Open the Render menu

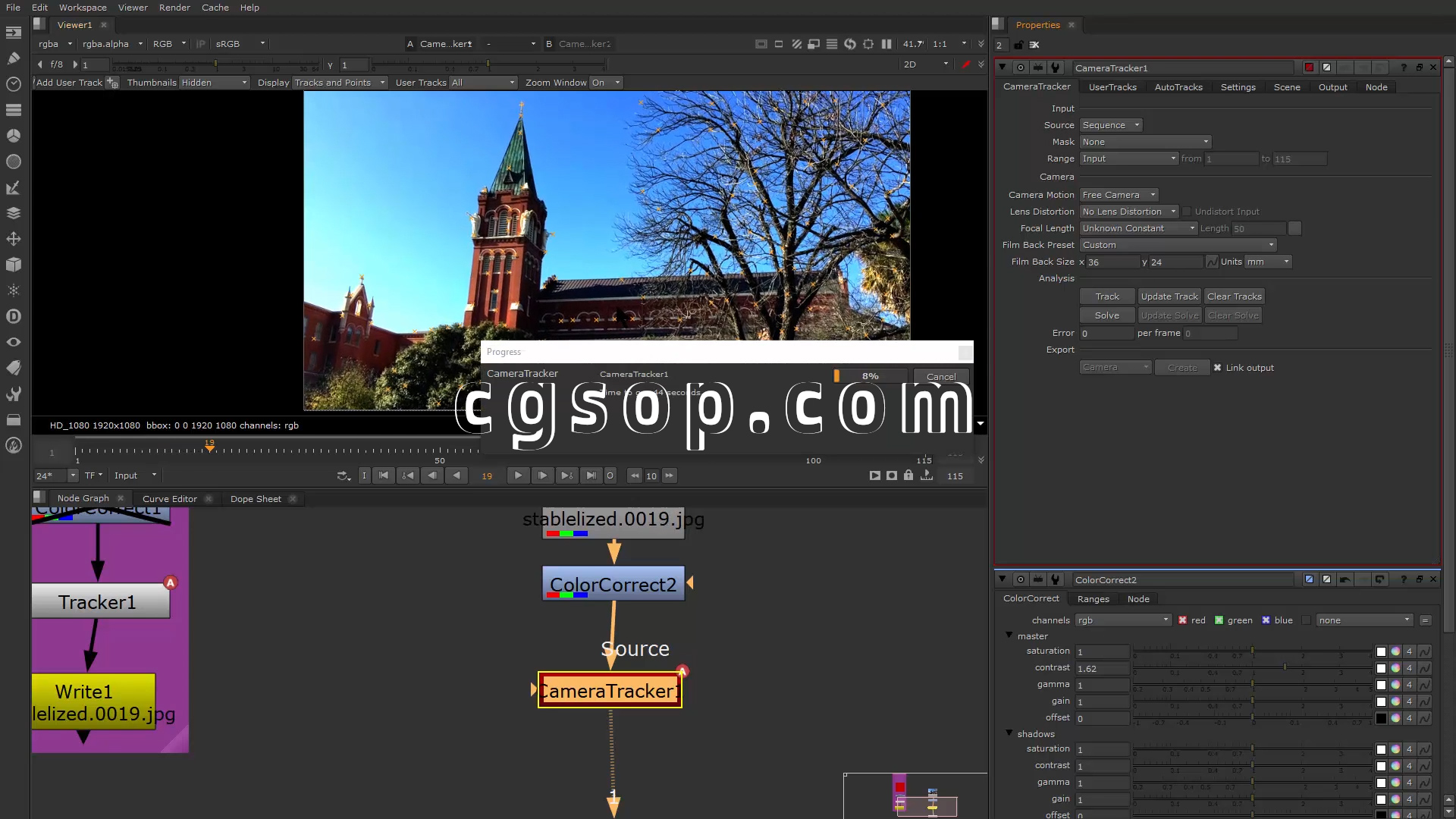click(x=174, y=8)
